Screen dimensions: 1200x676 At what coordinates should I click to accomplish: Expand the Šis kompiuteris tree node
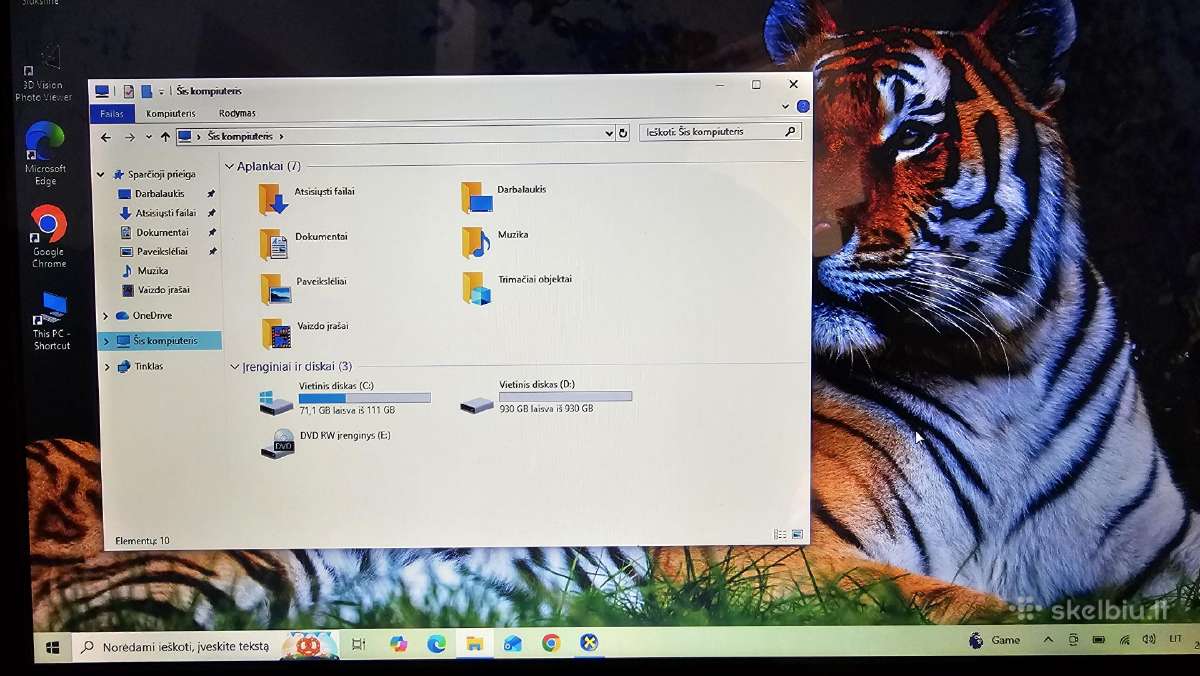pos(107,342)
